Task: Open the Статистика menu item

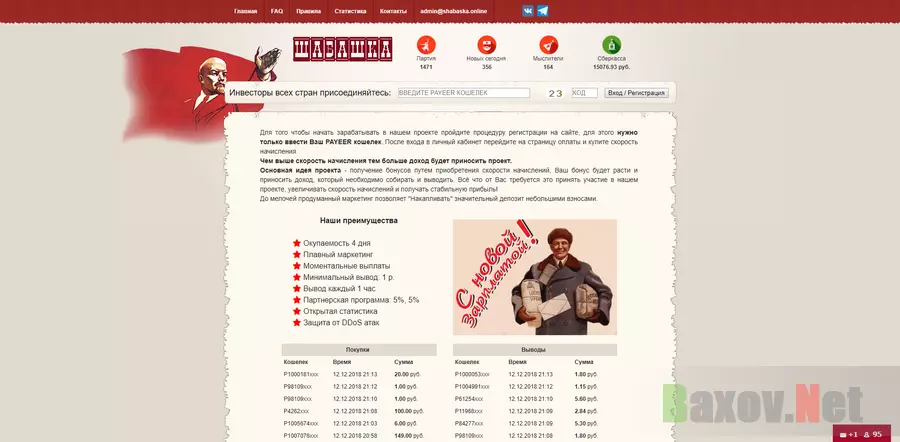Action: tap(350, 11)
